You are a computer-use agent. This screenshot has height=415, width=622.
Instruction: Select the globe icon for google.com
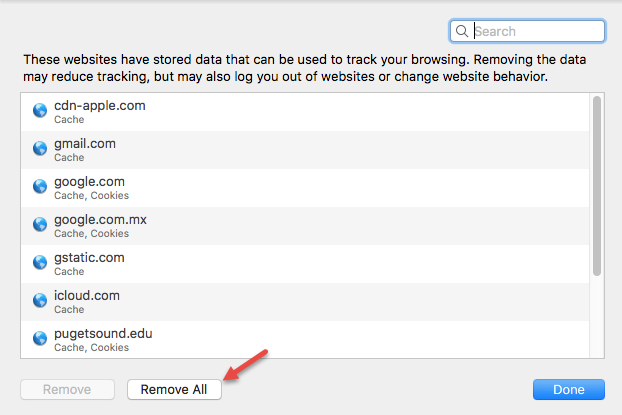(x=40, y=186)
